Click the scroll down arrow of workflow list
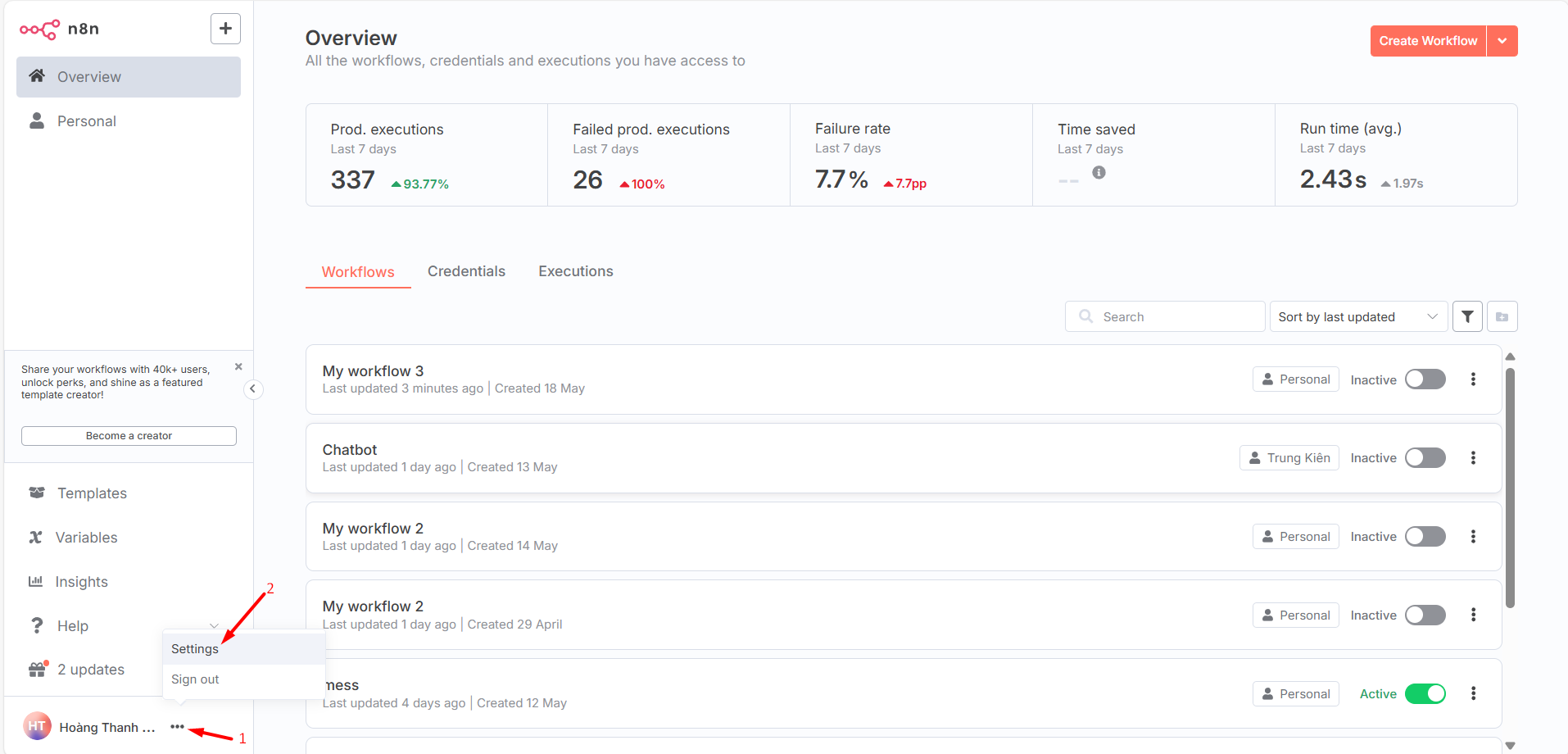Viewport: 1568px width, 754px height. tap(1510, 746)
